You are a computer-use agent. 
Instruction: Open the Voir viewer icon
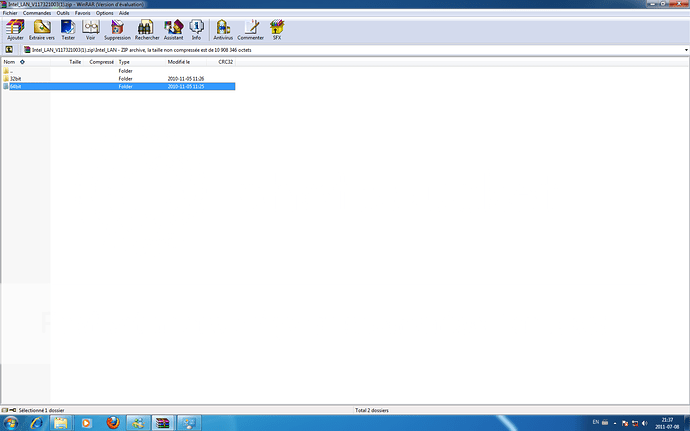click(x=91, y=29)
